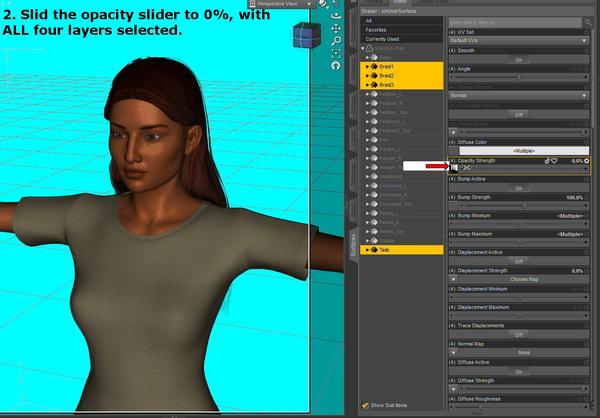The width and height of the screenshot is (600, 418).
Task: Click the view cube in the viewport
Action: 307,35
